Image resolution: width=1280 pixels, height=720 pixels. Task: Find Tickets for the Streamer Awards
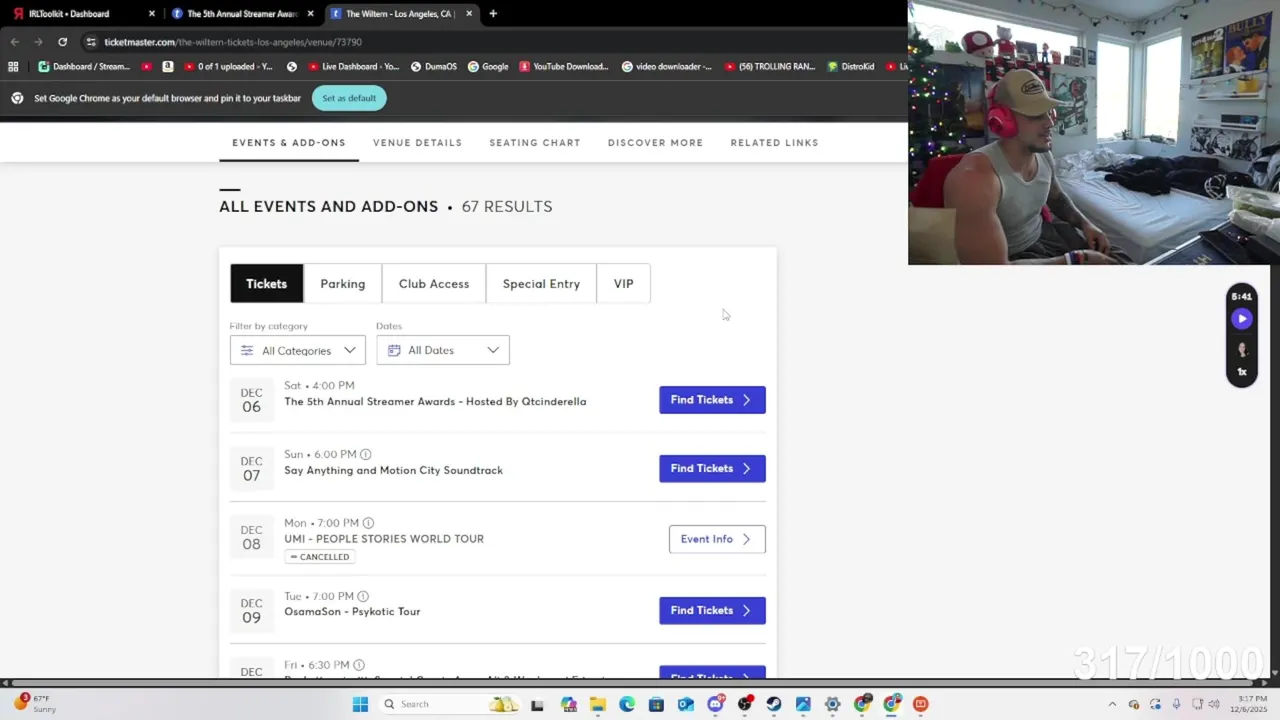coord(712,400)
